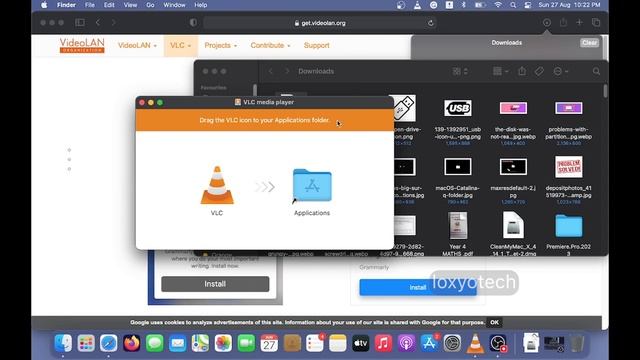640x360 pixels.
Task: Open Wi-Fi status menu
Action: 498,5
